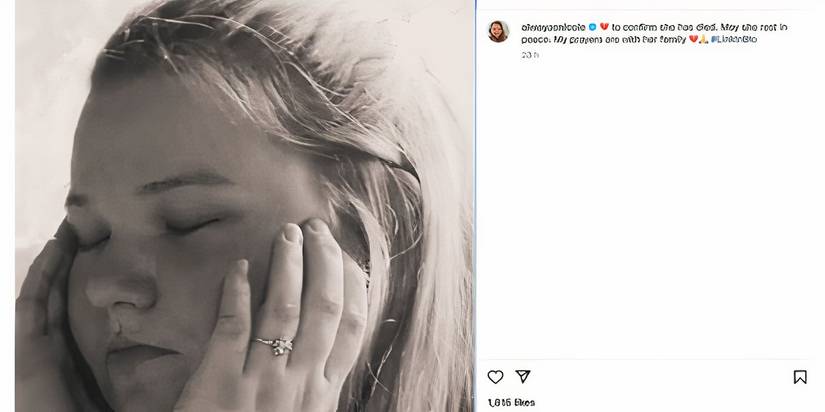
Task: Click the red heart emoji after "family"
Action: point(690,40)
